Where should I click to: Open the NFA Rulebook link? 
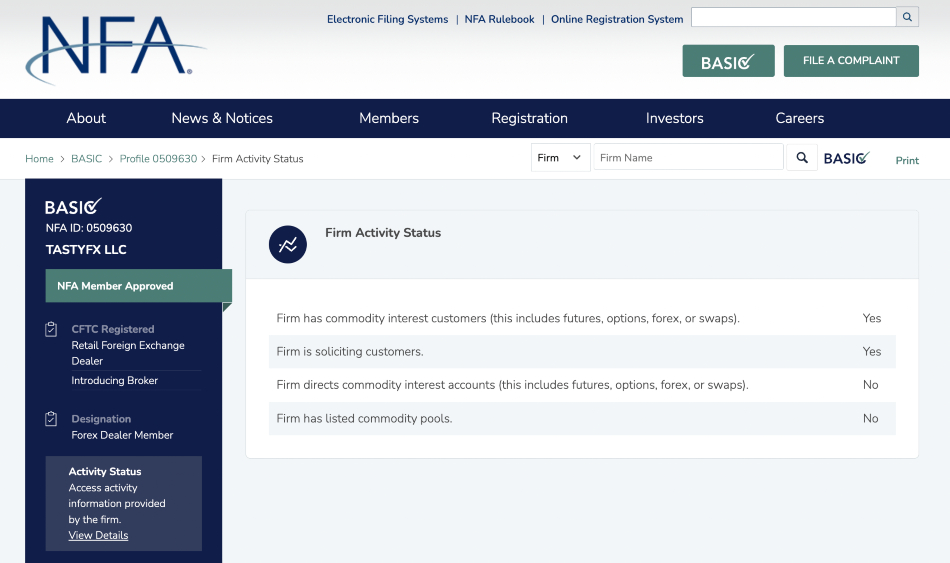[499, 19]
